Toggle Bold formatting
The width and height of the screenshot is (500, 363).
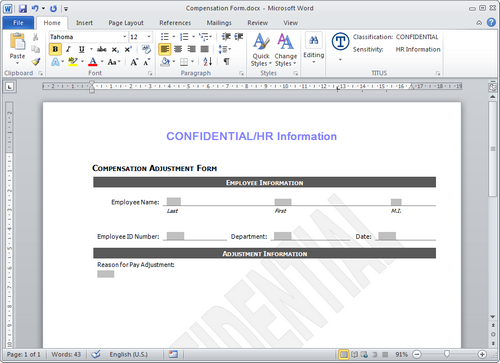click(x=55, y=49)
